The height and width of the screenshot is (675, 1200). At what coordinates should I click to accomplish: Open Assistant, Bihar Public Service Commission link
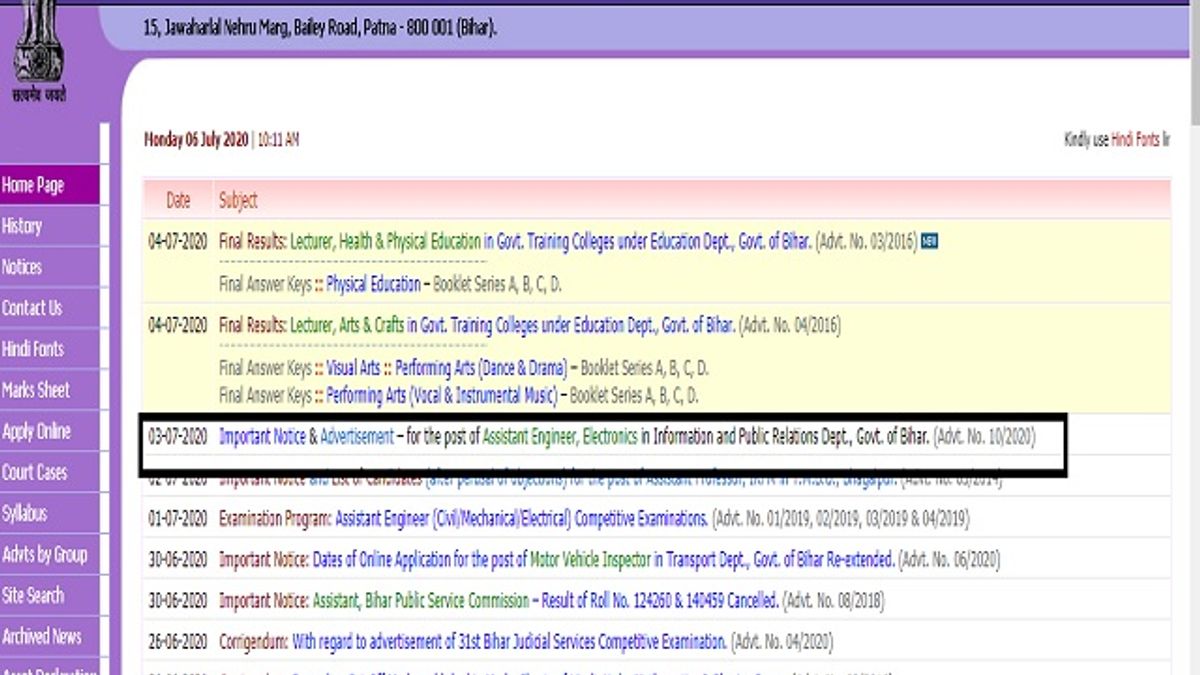(421, 601)
